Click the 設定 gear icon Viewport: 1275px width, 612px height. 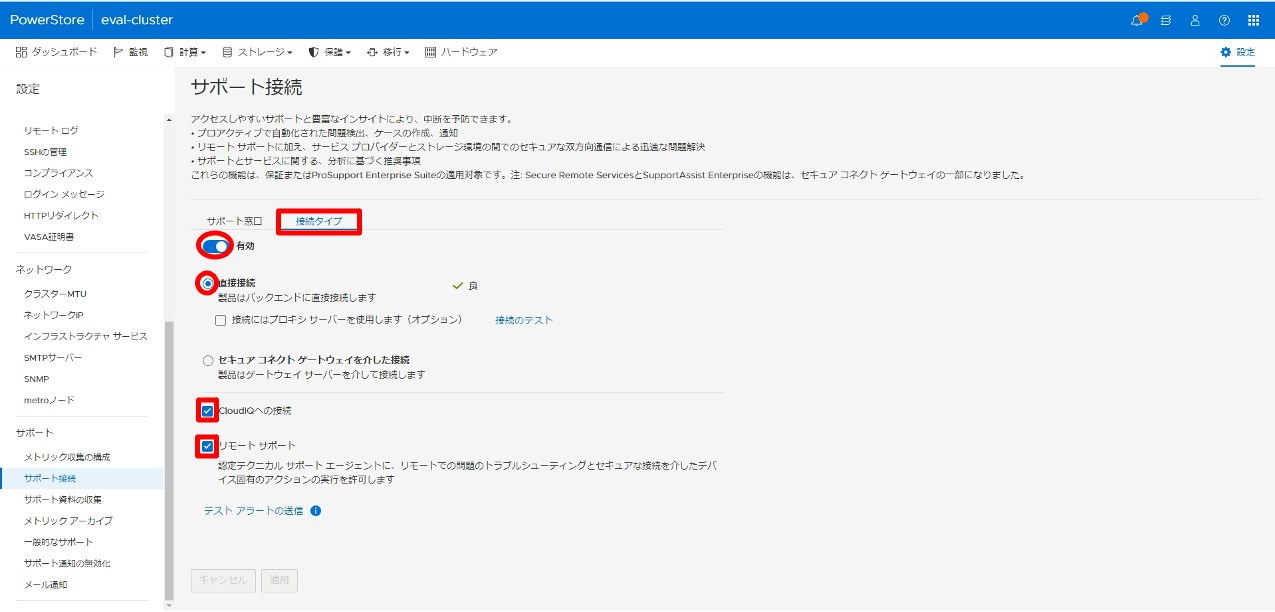[1226, 52]
